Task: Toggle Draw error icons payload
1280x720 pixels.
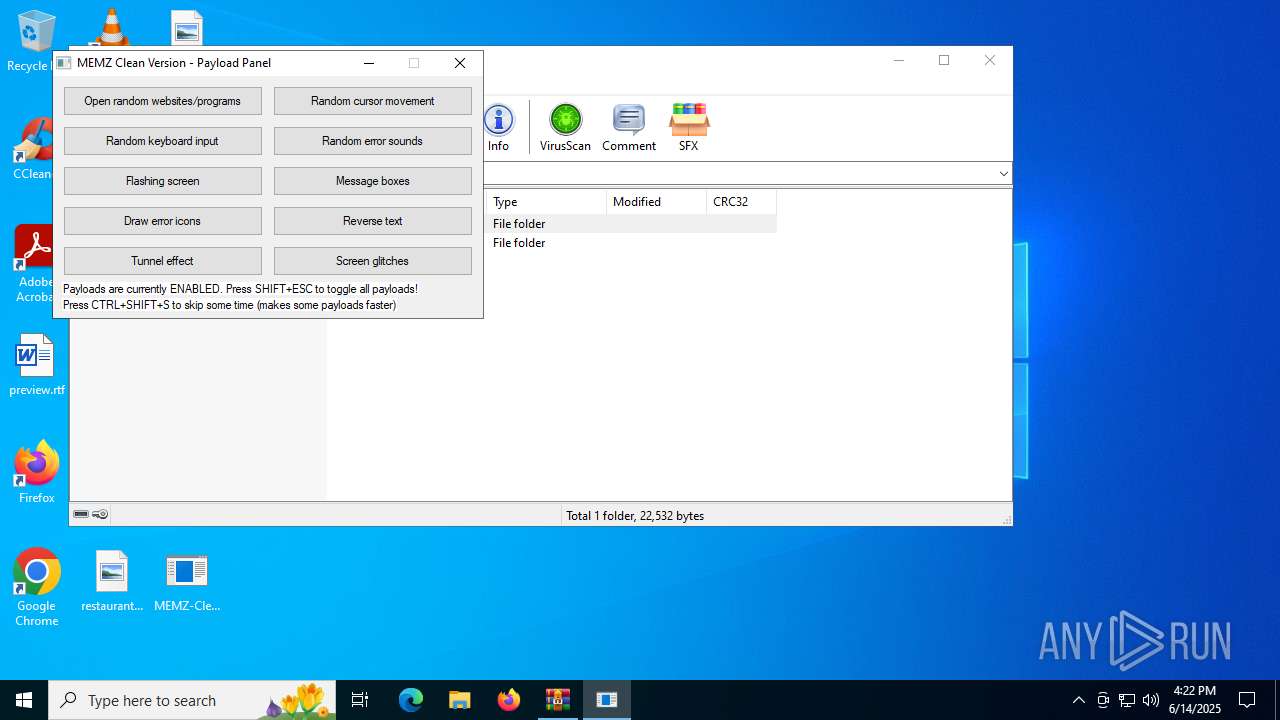Action: 163,221
